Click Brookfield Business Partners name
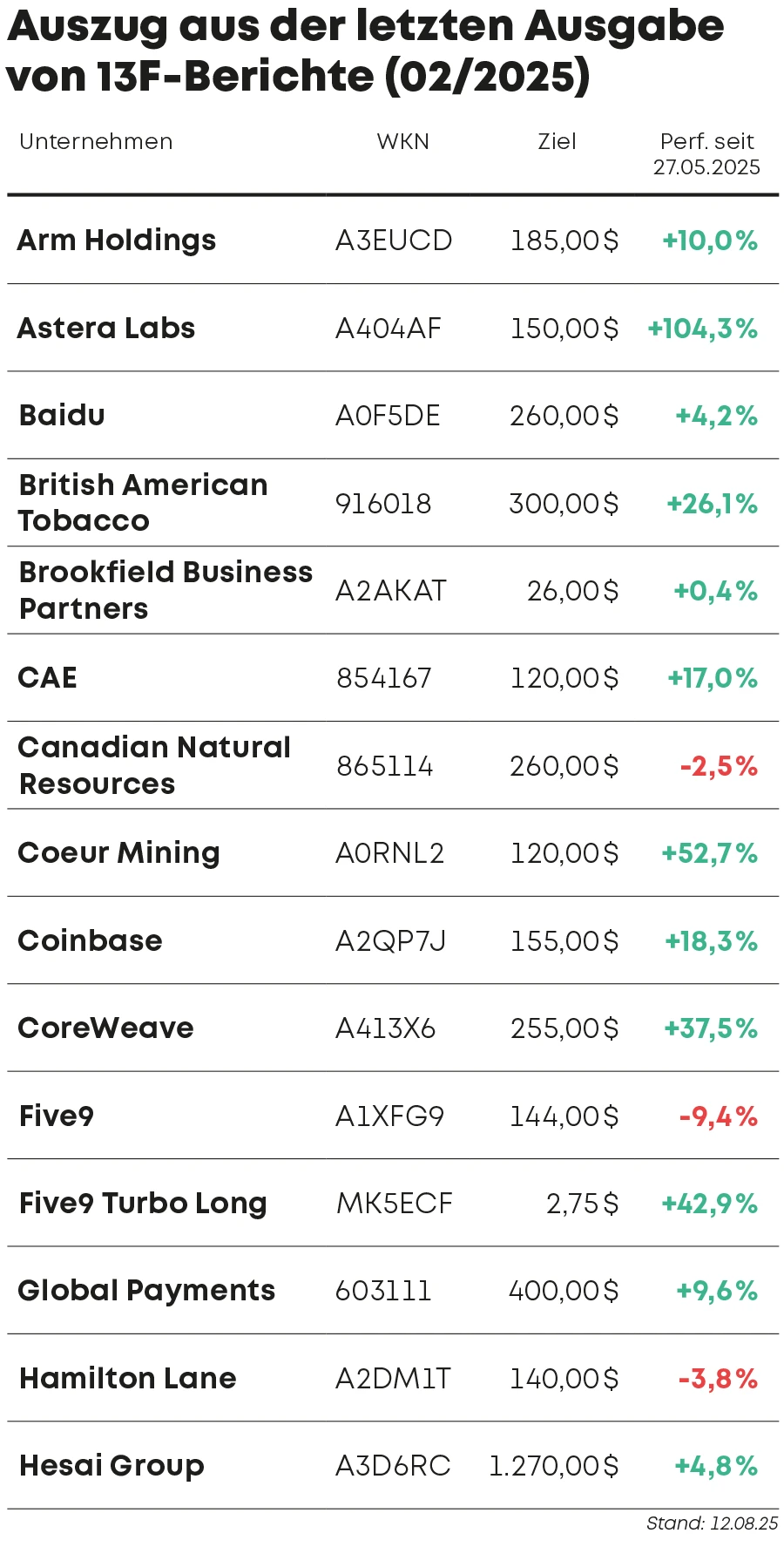The image size is (784, 1547). [166, 590]
